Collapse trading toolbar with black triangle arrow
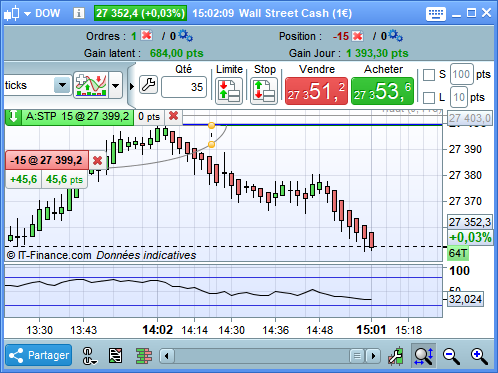Image resolution: width=498 pixels, height=373 pixels. point(131,86)
